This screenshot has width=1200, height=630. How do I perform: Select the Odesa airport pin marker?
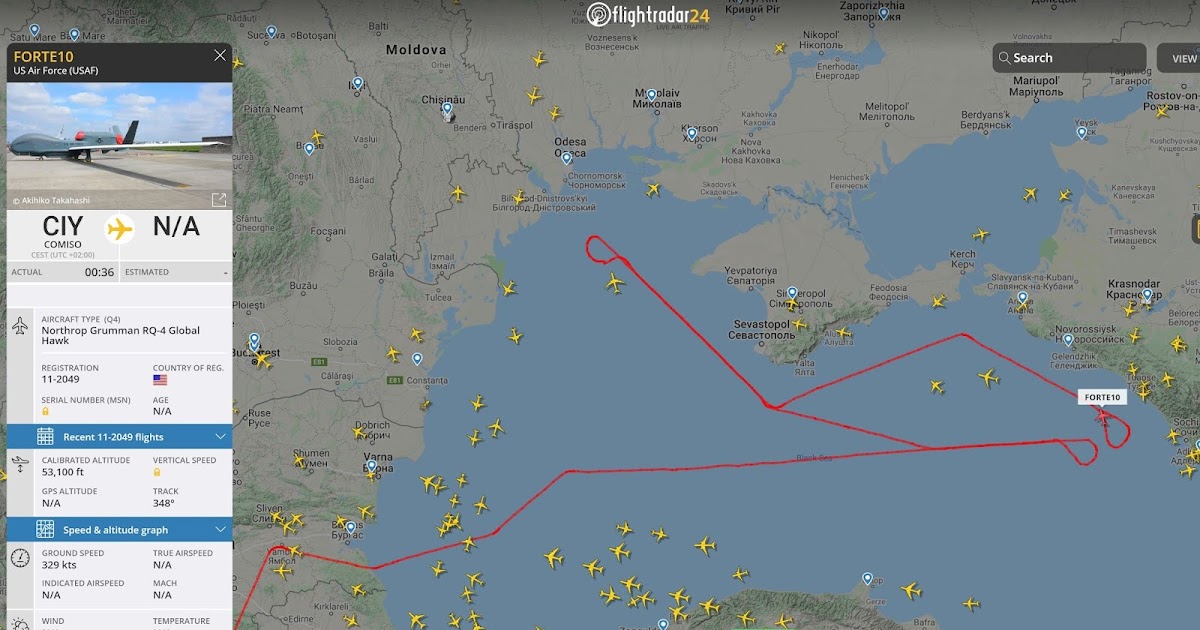point(567,159)
